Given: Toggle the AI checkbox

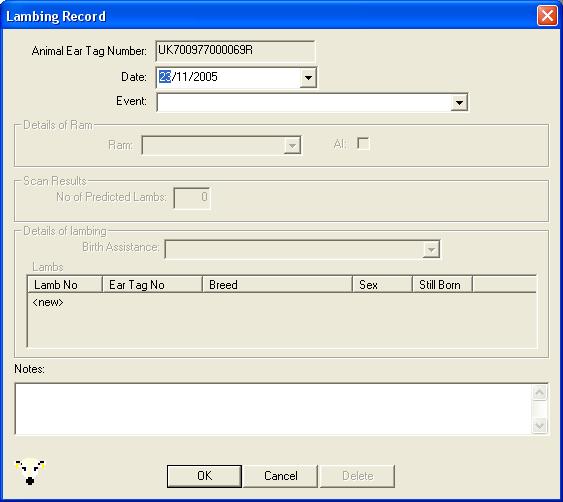Looking at the screenshot, I should click(x=363, y=144).
